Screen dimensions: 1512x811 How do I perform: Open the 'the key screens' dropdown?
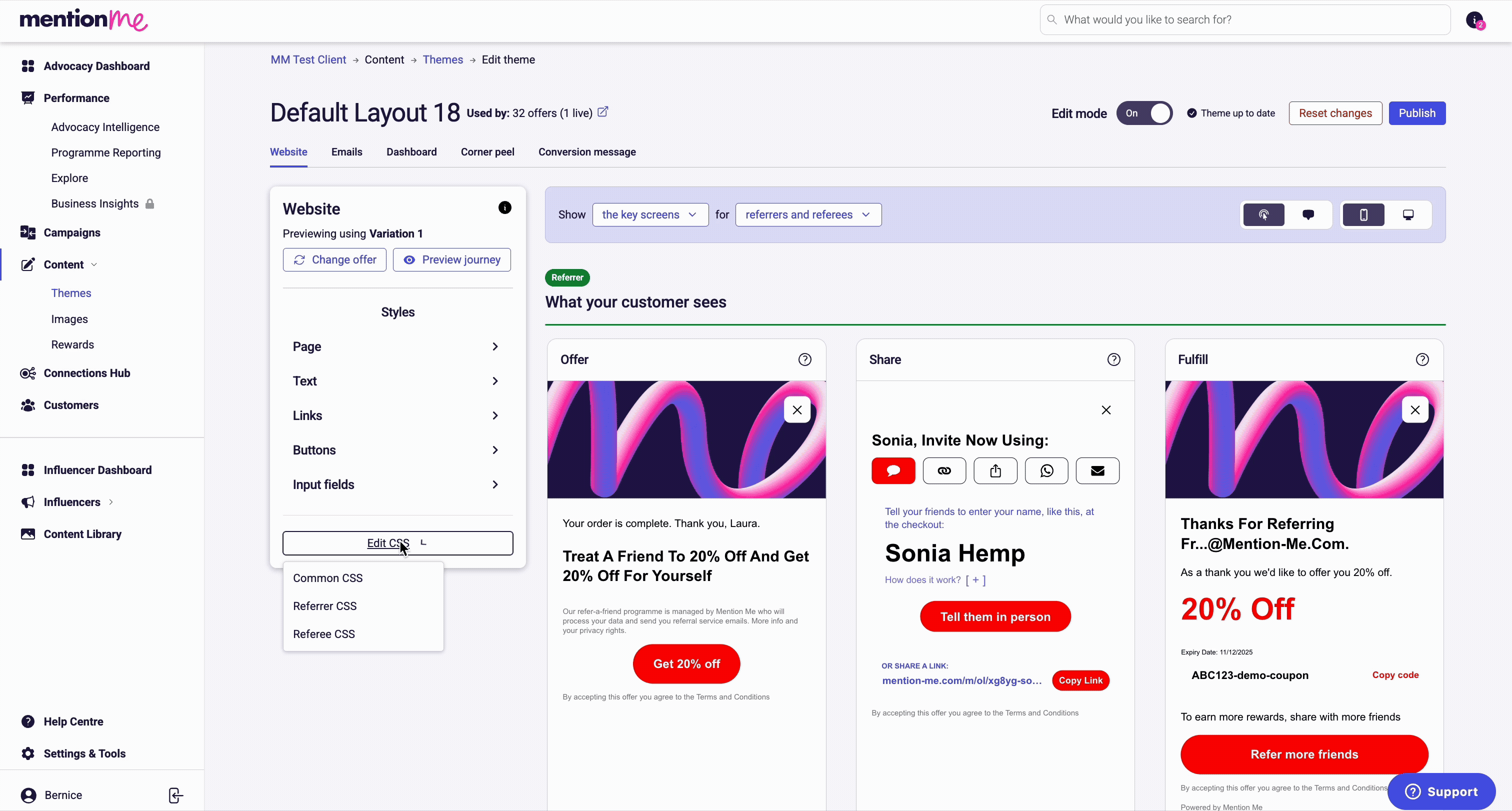pos(650,214)
